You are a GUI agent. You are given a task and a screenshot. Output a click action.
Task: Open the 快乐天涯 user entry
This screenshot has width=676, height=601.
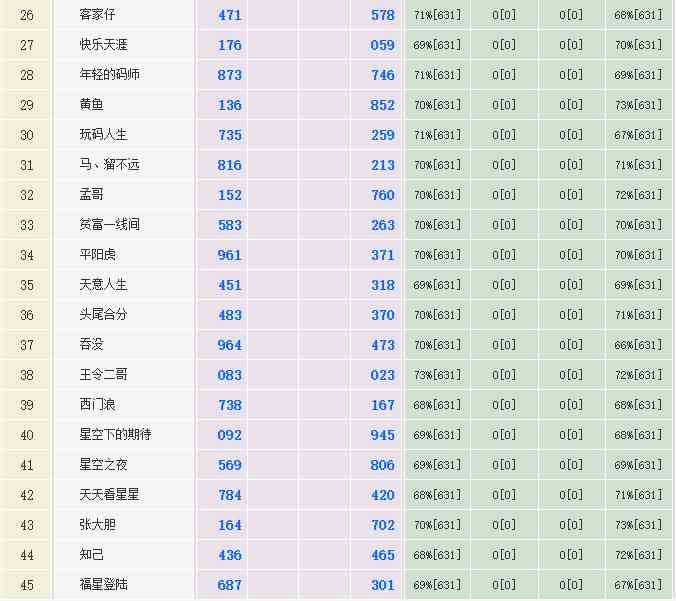click(x=104, y=45)
